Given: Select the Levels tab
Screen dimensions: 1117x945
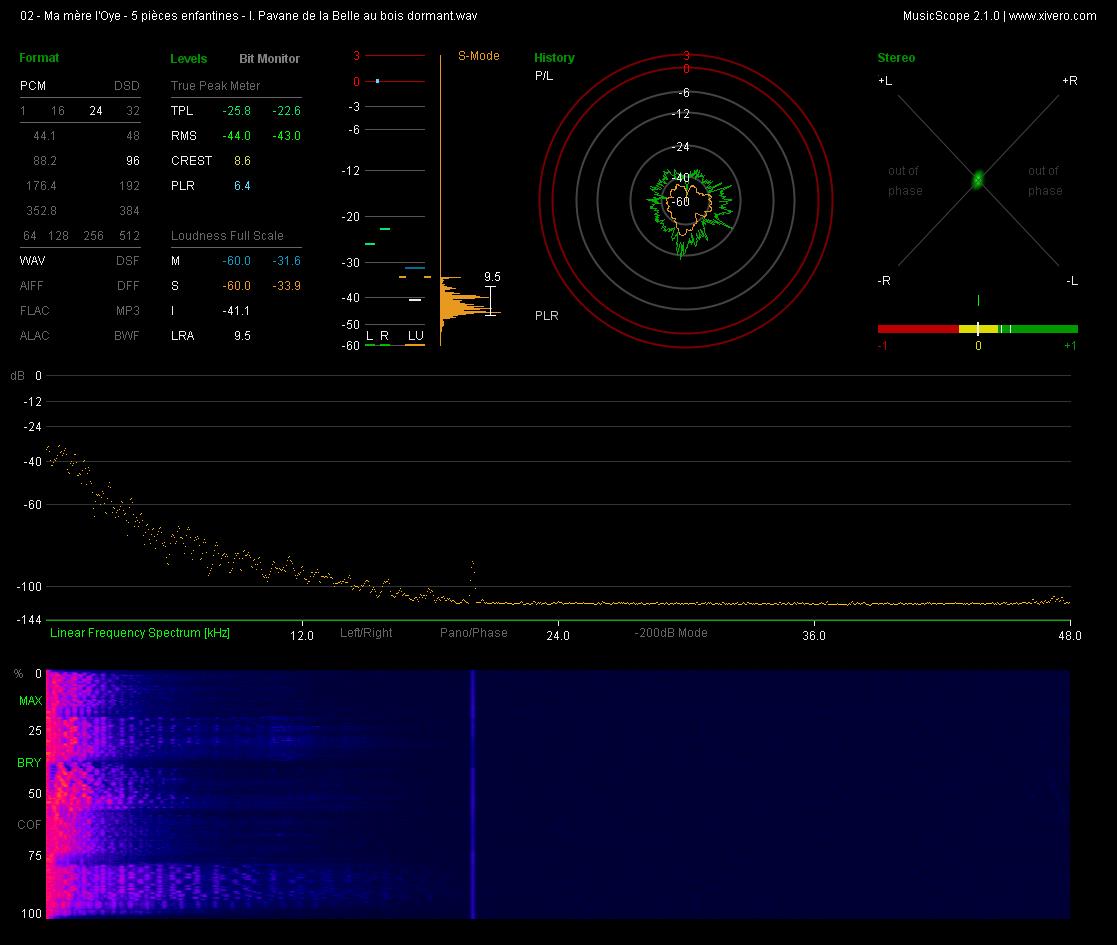Looking at the screenshot, I should [x=189, y=58].
